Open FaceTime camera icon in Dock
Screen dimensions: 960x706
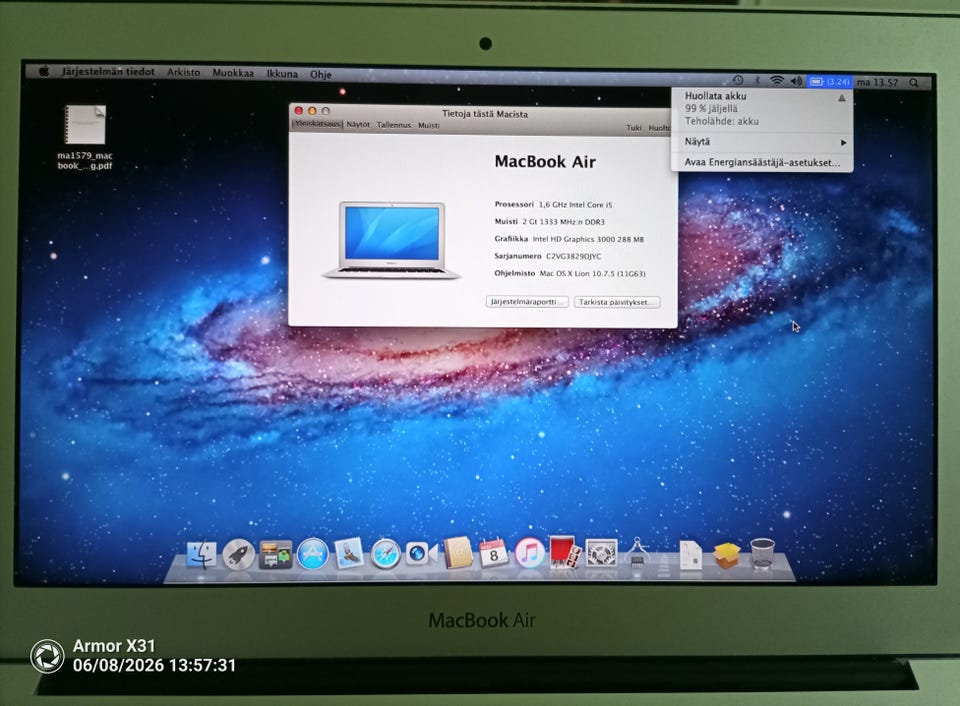point(421,554)
